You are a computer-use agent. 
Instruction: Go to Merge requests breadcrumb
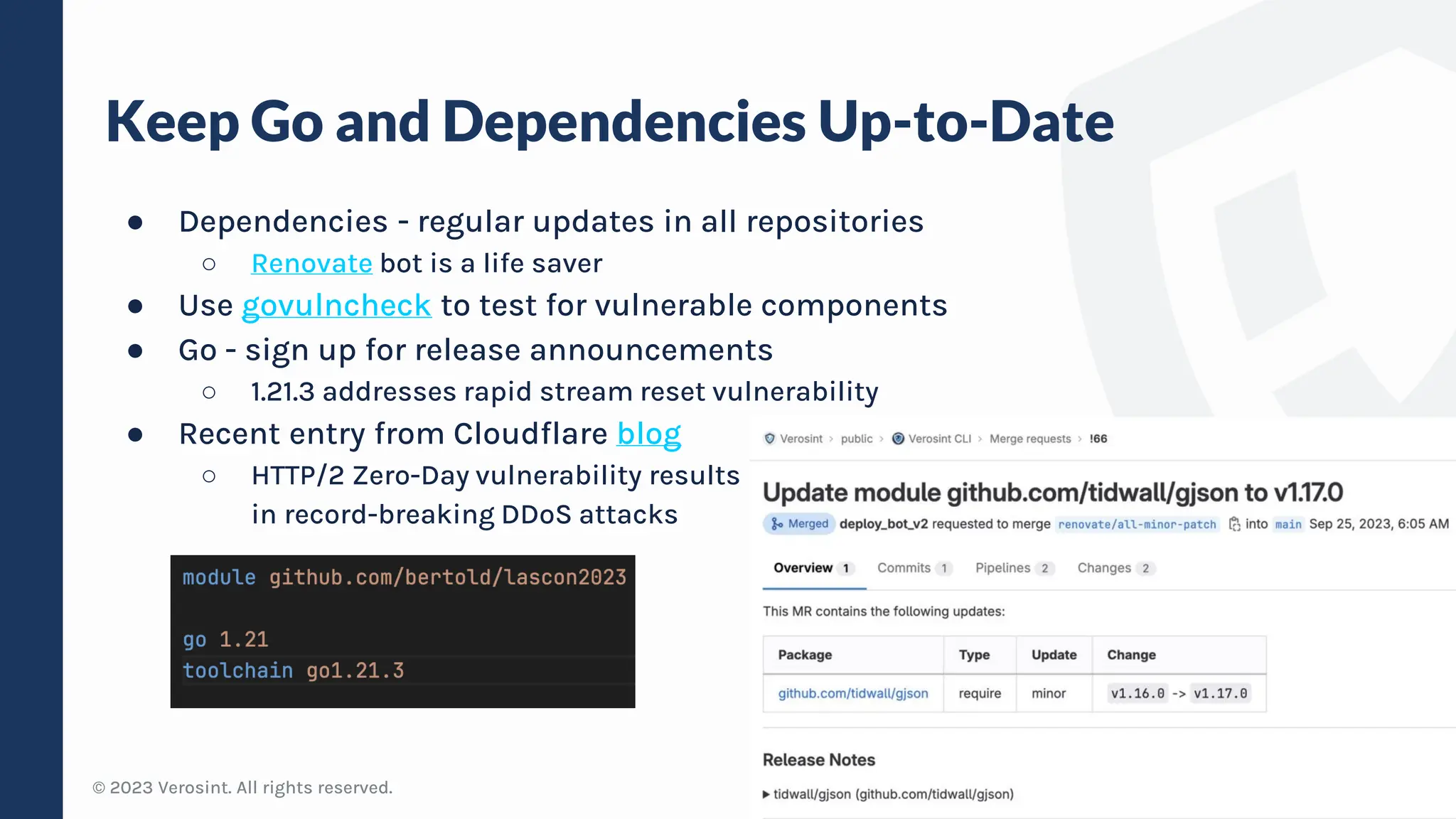coord(1029,439)
